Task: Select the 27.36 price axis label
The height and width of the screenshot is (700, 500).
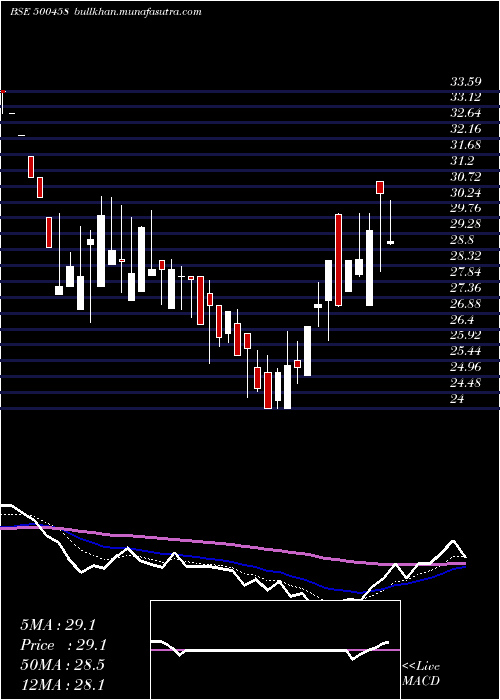Action: click(466, 288)
